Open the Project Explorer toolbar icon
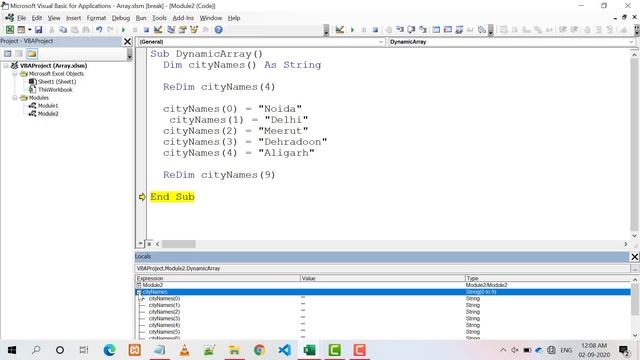This screenshot has height=360, width=640. [x=171, y=29]
